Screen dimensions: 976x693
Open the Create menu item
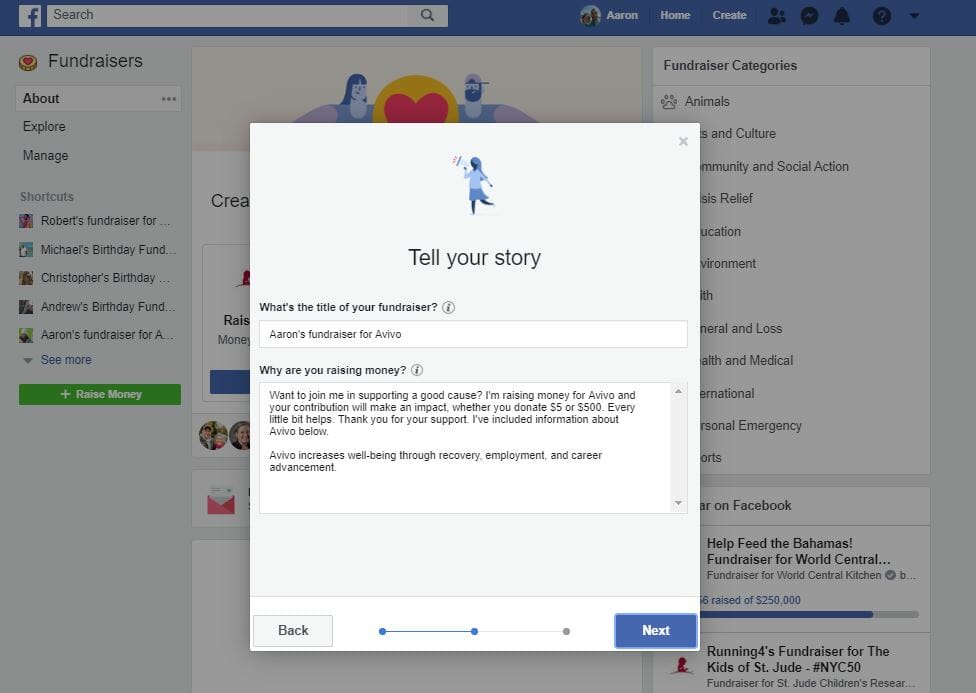click(729, 15)
